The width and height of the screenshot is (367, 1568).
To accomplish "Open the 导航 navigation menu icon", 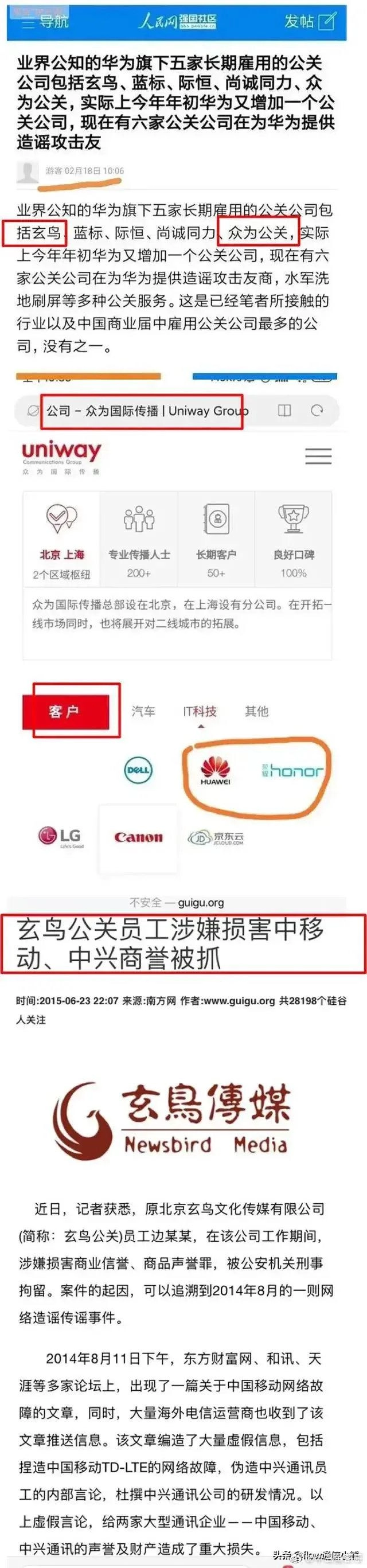I will (28, 22).
